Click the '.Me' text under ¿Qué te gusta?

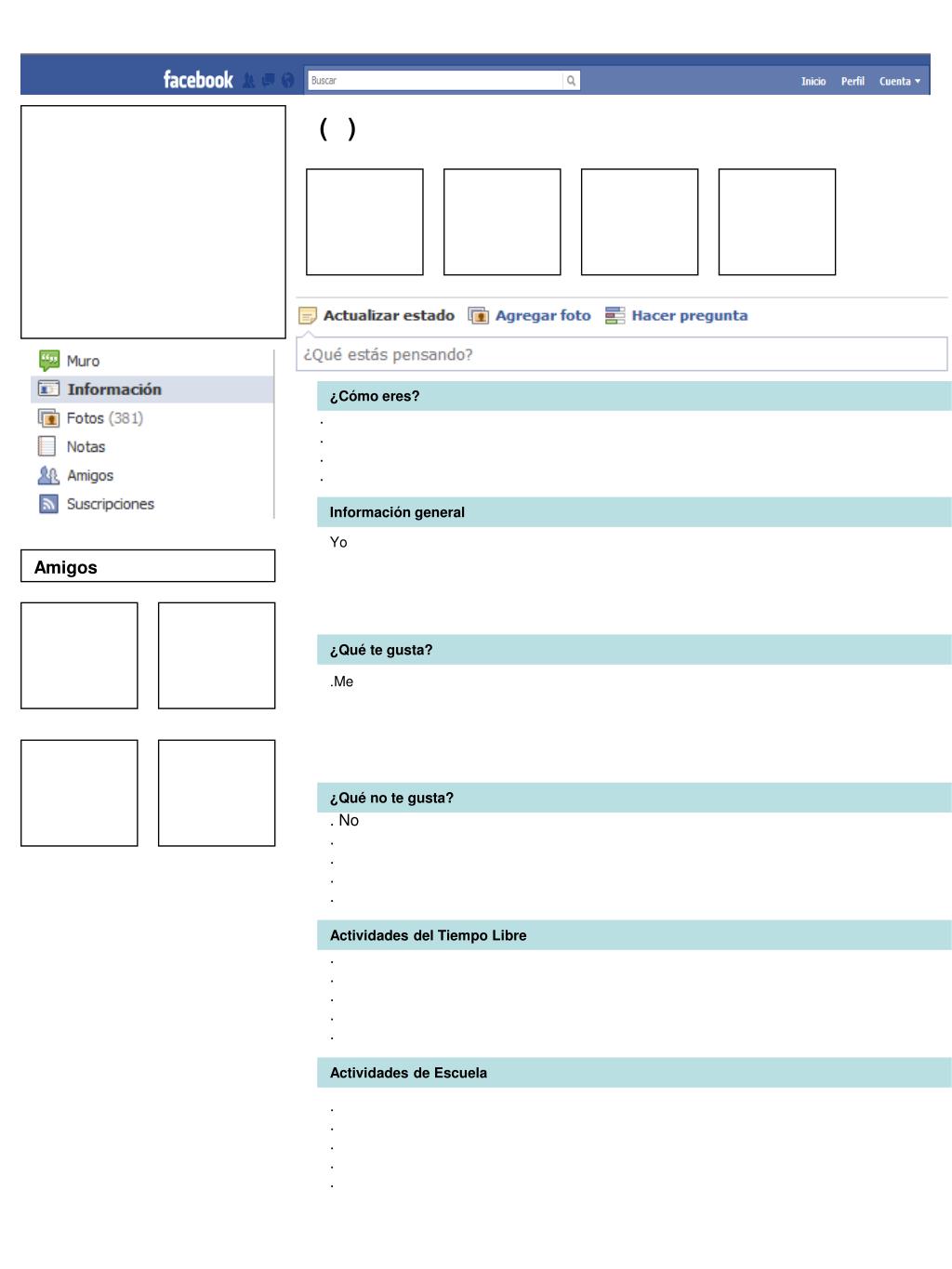(341, 681)
